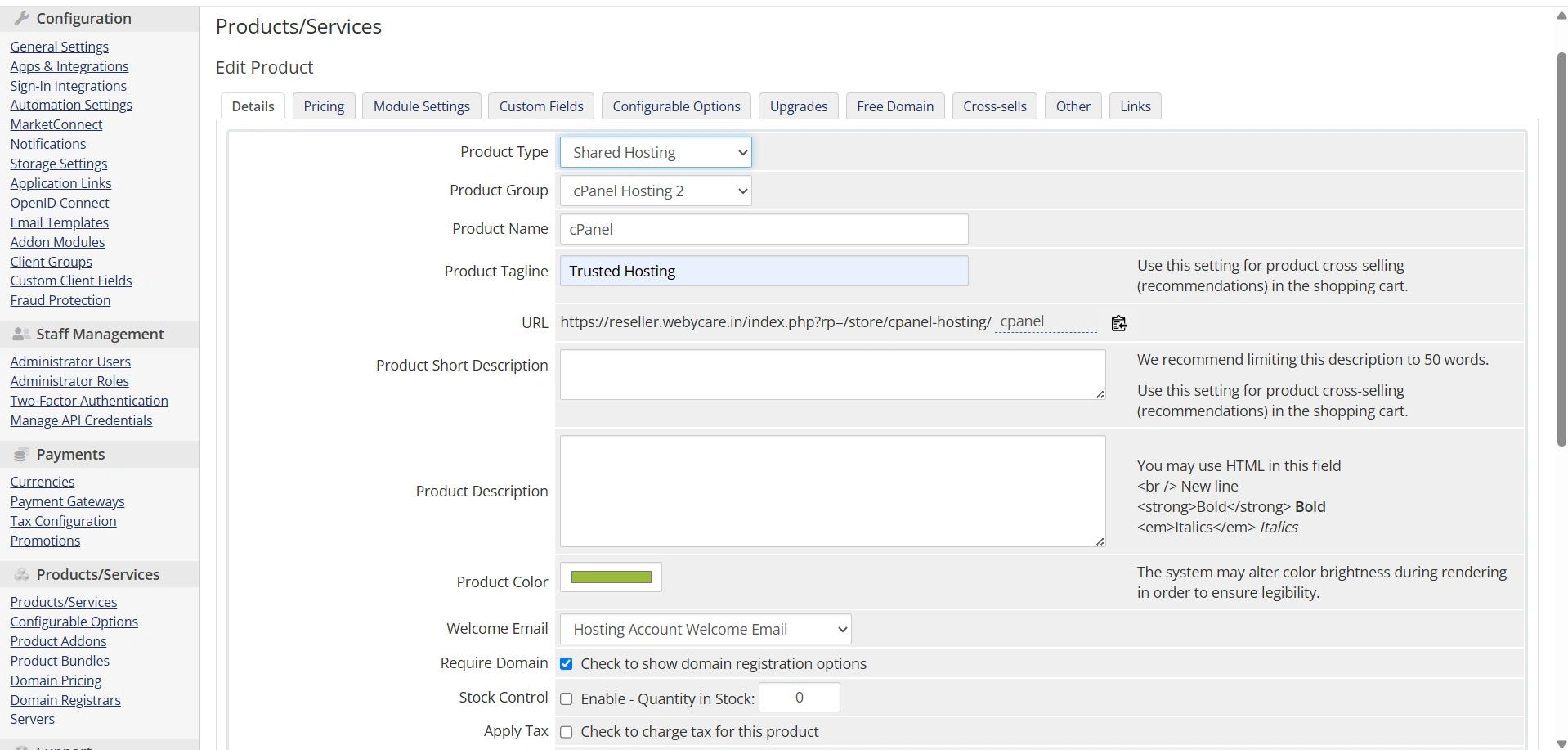
Task: Check Apply Tax for this product
Action: coord(566,732)
